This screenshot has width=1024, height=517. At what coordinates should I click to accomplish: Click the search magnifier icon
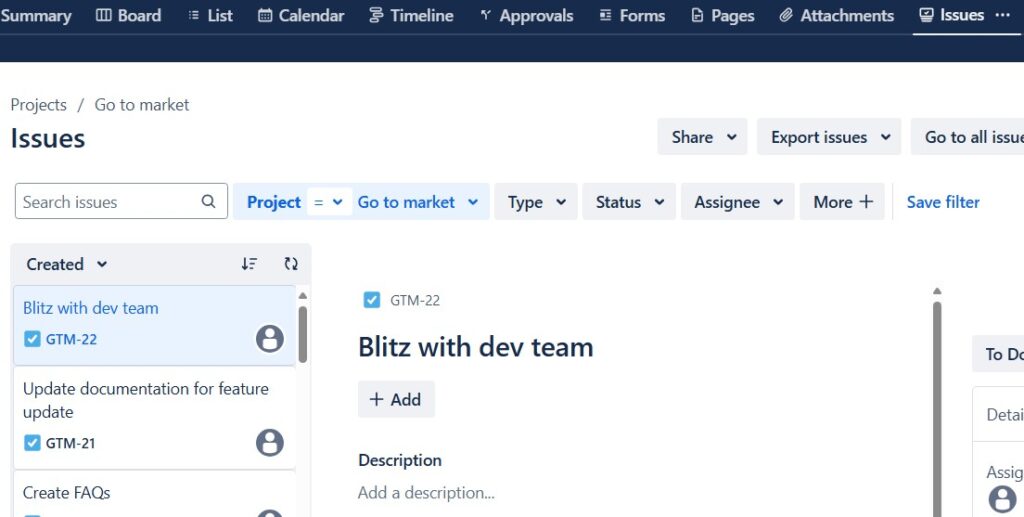[x=208, y=202]
